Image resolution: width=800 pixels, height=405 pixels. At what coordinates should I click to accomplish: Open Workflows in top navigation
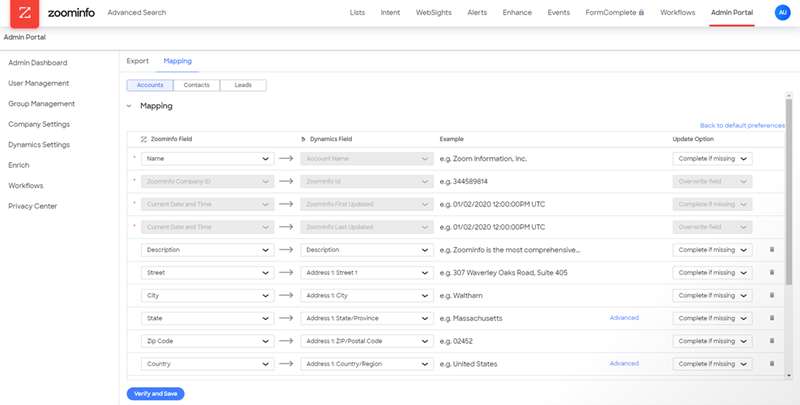pyautogui.click(x=678, y=13)
